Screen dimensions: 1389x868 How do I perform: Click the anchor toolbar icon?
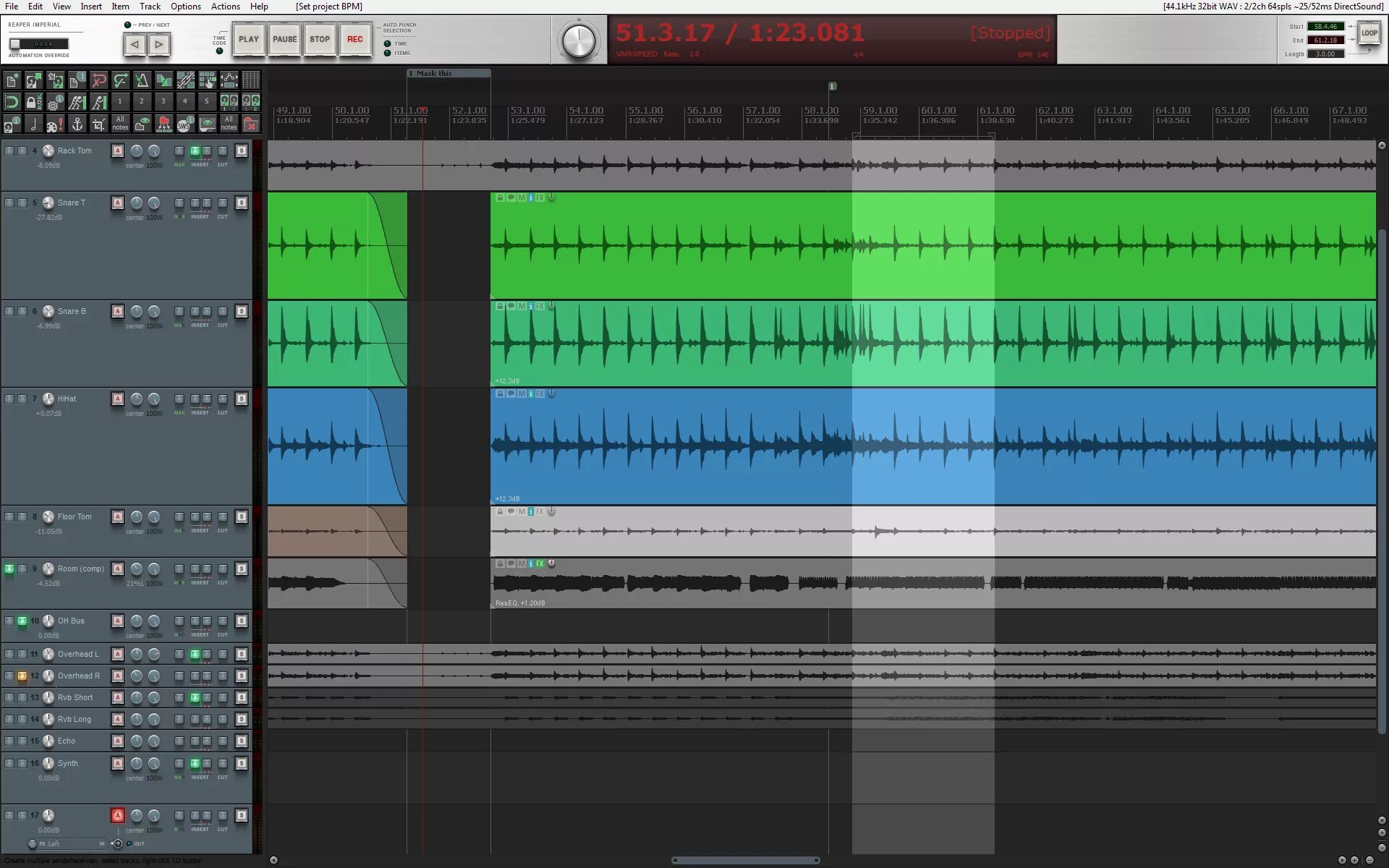(x=77, y=124)
